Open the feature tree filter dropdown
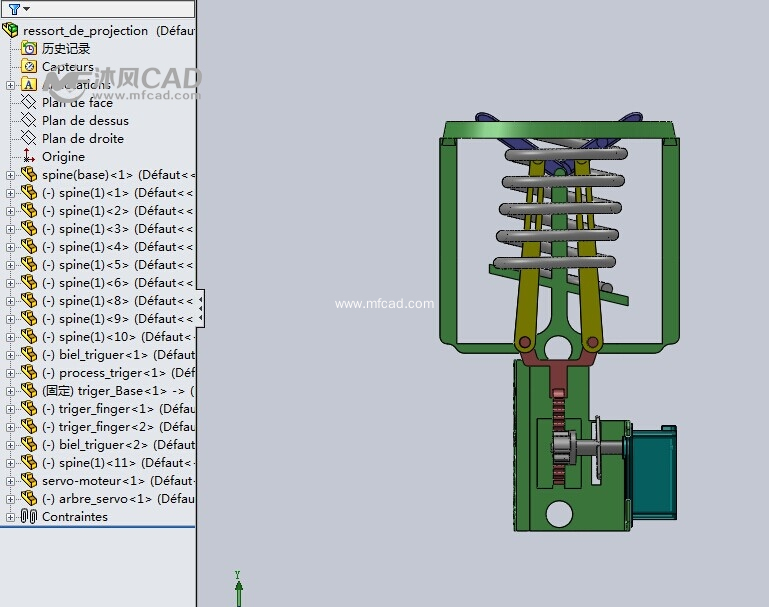The height and width of the screenshot is (607, 769). click(26, 9)
